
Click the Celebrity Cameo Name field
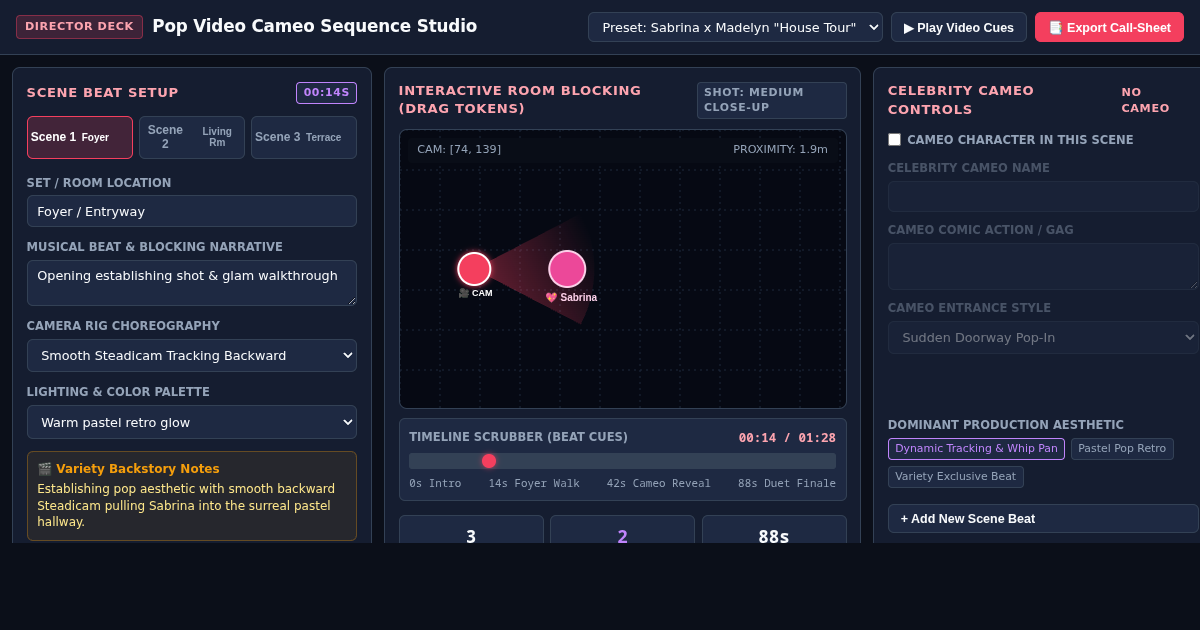click(x=1043, y=196)
